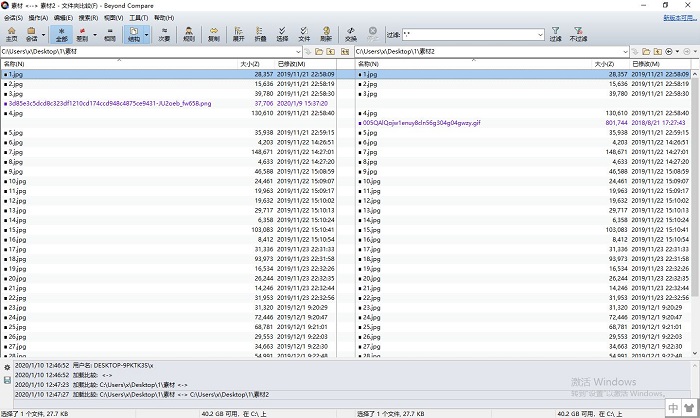Sort left pane by 大小(Z) column header

(256, 64)
